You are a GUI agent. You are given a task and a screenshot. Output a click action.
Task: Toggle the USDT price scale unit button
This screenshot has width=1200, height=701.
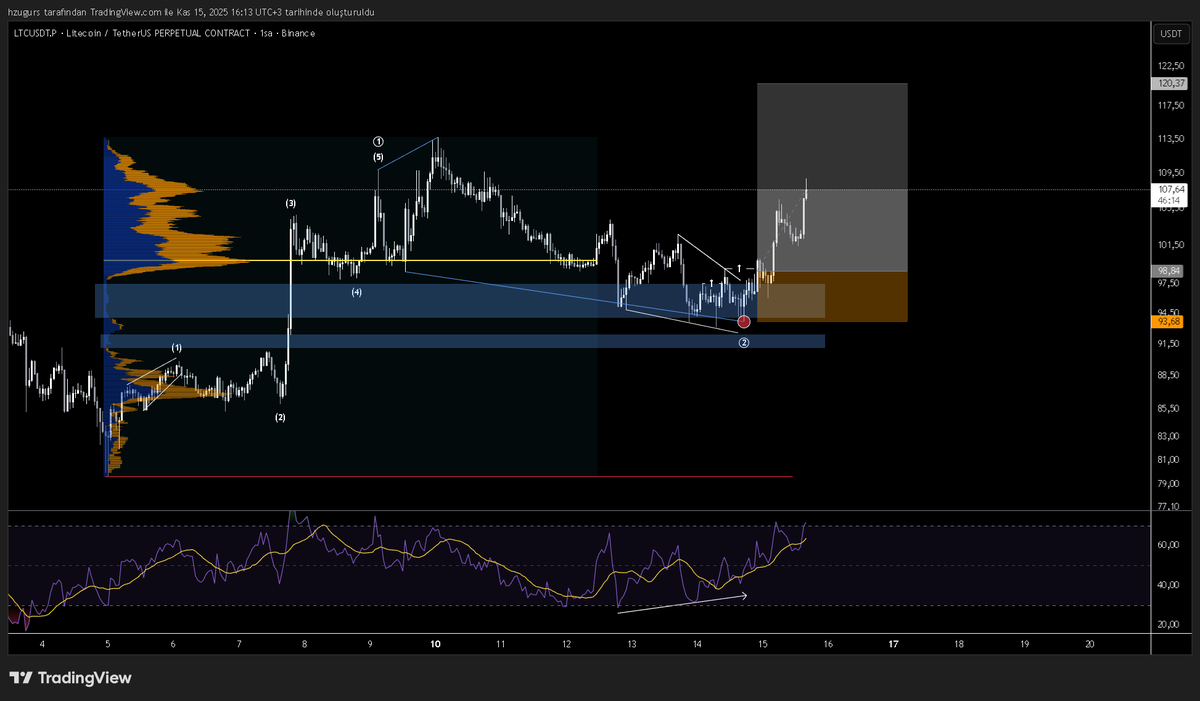click(x=1170, y=33)
